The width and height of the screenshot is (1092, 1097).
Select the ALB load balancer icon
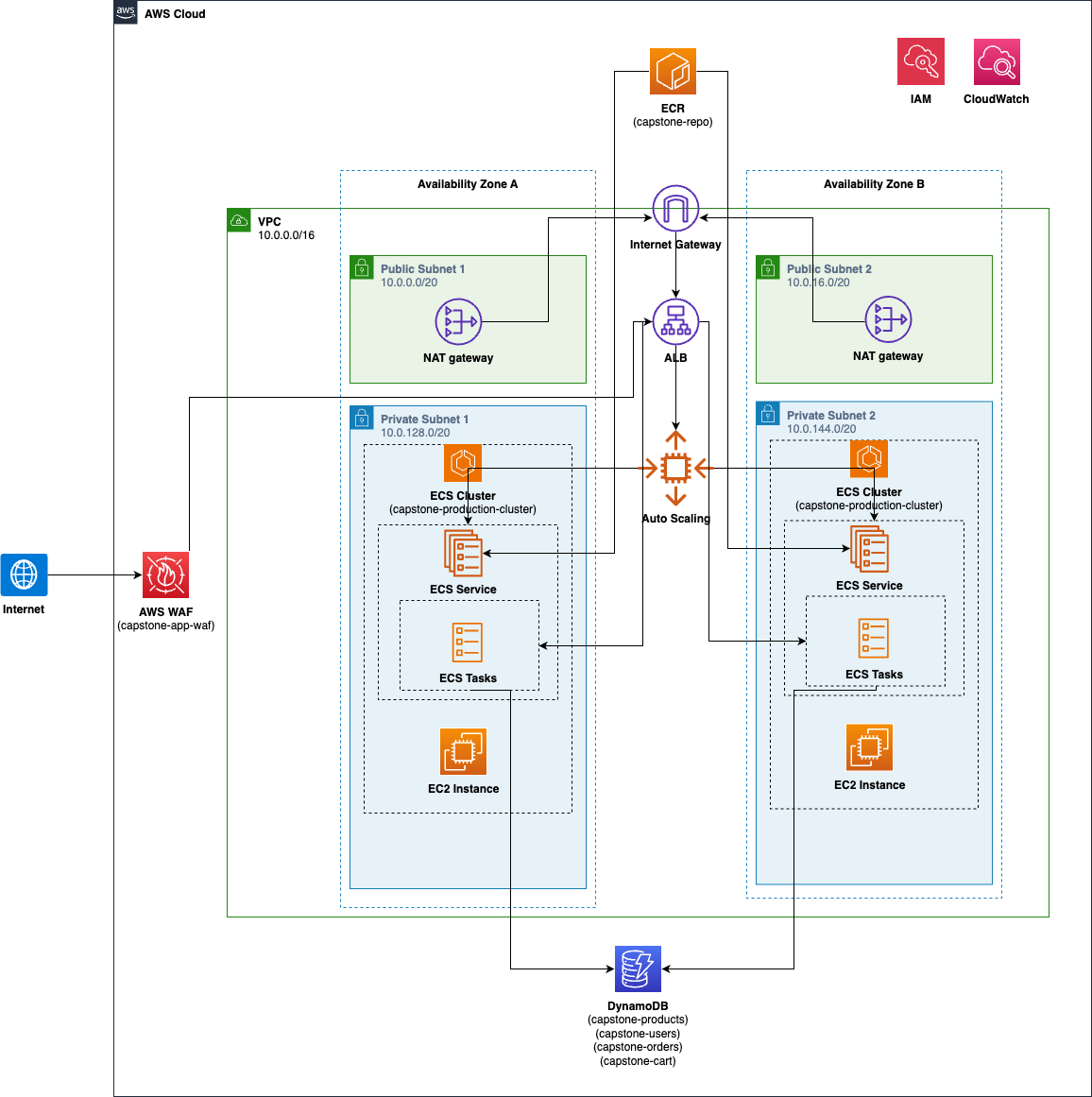(x=674, y=321)
